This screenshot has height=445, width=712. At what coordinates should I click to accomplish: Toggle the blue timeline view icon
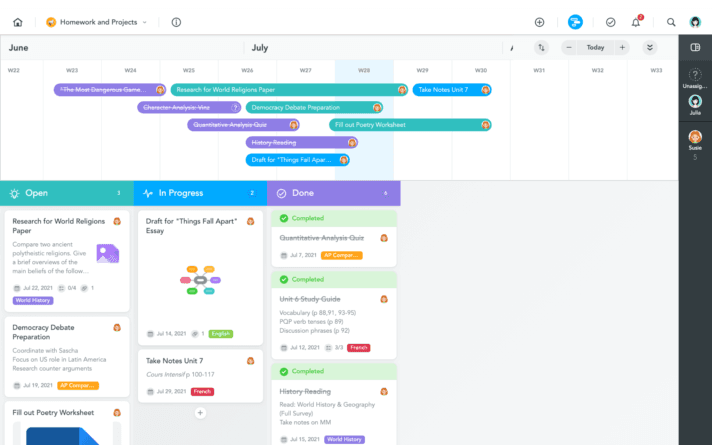click(x=575, y=21)
